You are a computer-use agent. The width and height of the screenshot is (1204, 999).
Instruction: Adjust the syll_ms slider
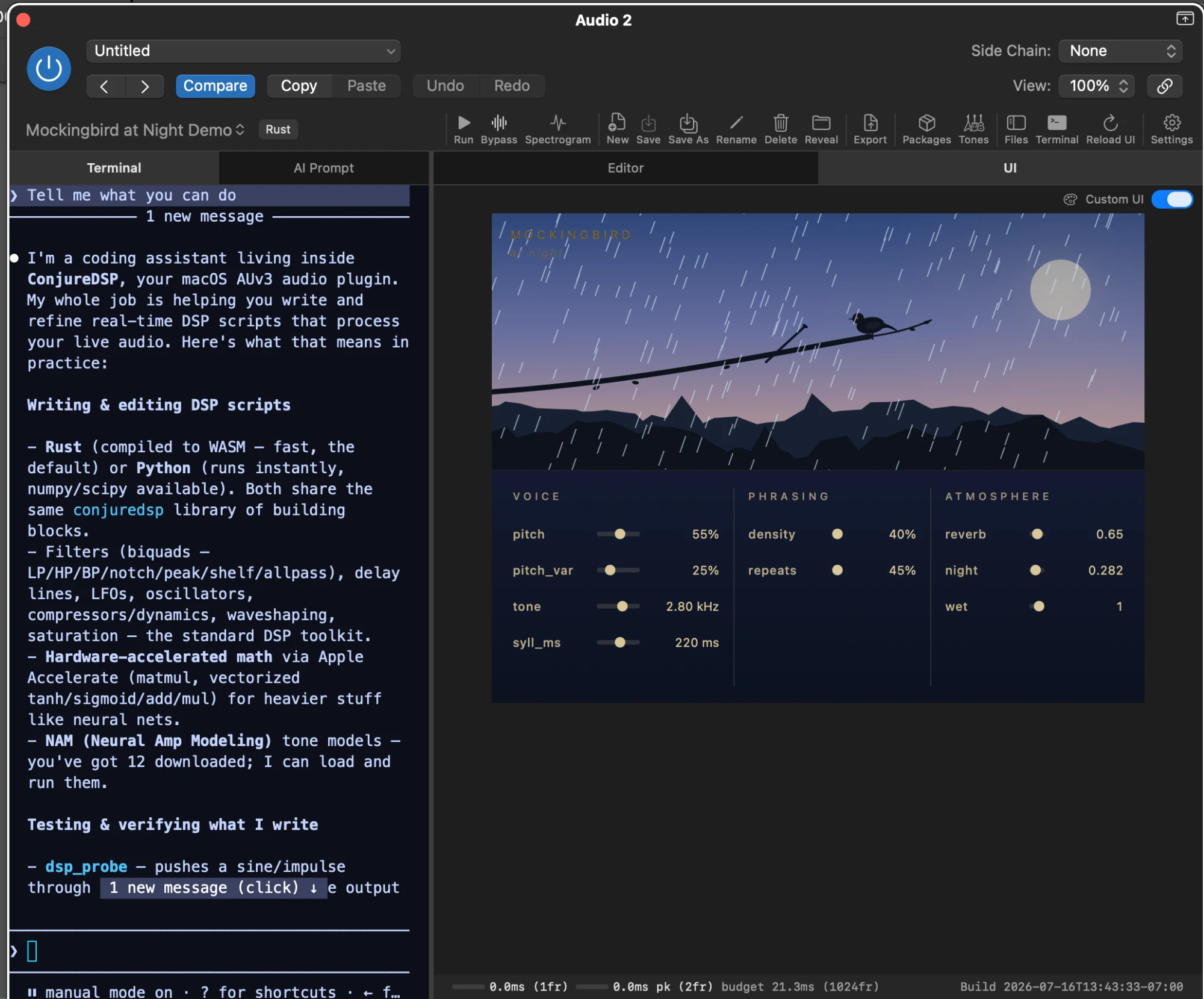point(618,643)
